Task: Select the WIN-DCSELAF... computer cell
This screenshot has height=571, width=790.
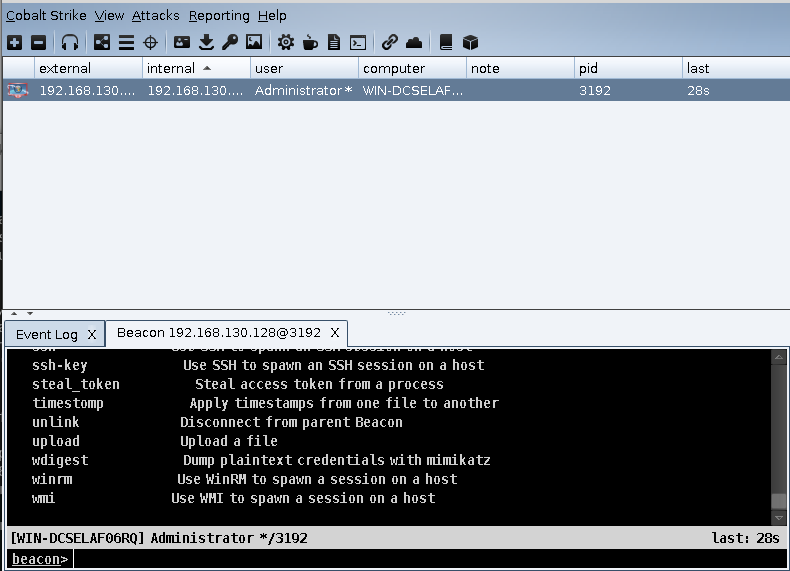Action: [x=413, y=91]
